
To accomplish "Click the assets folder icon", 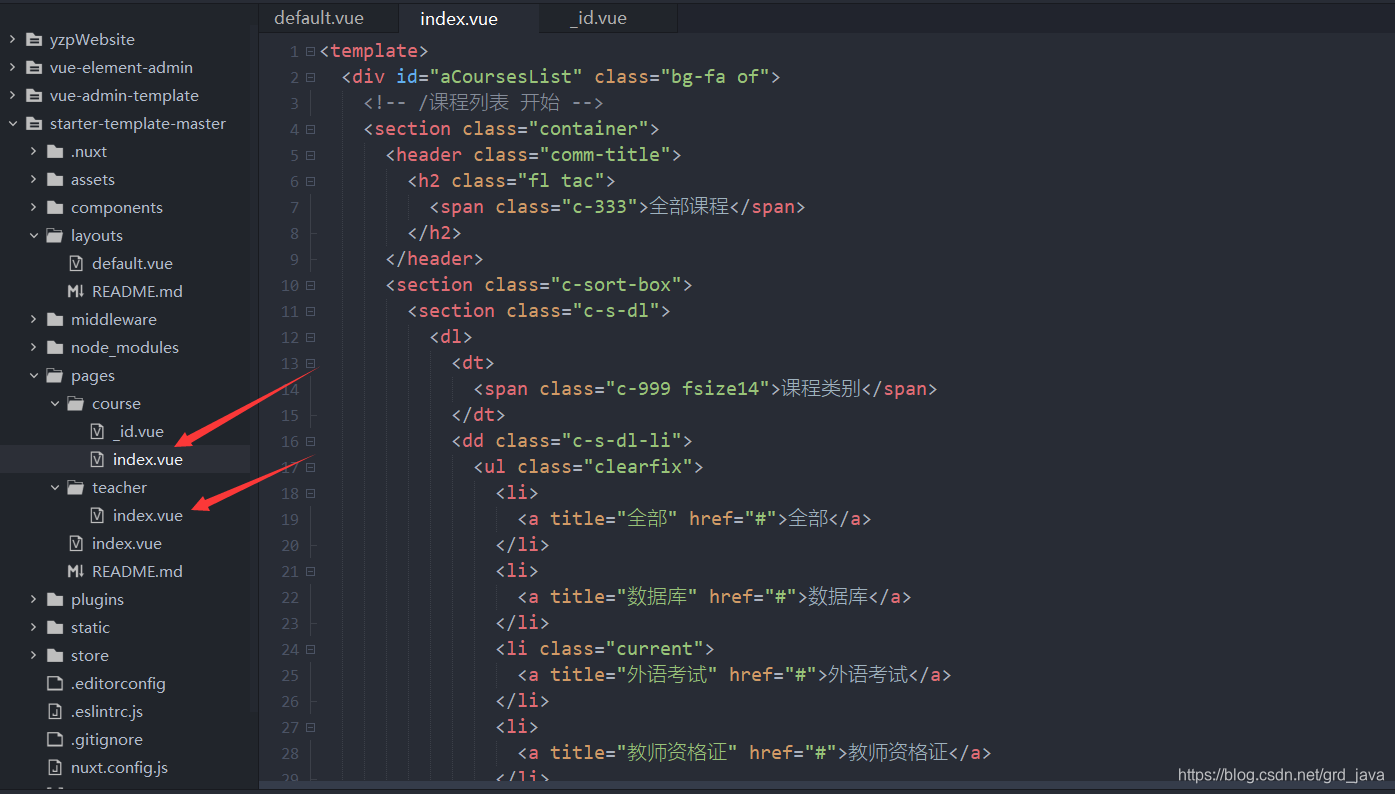I will click(55, 180).
